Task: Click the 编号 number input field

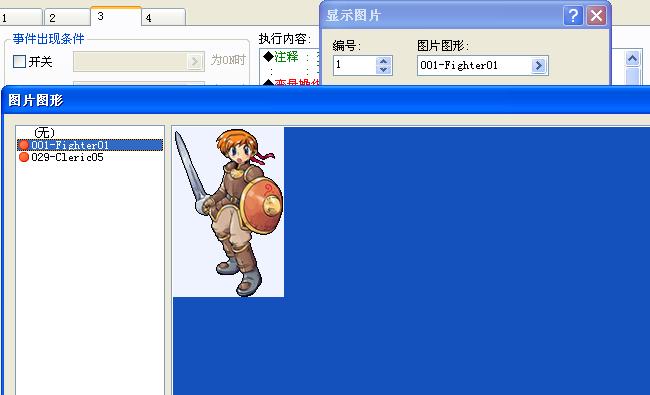Action: click(x=355, y=65)
